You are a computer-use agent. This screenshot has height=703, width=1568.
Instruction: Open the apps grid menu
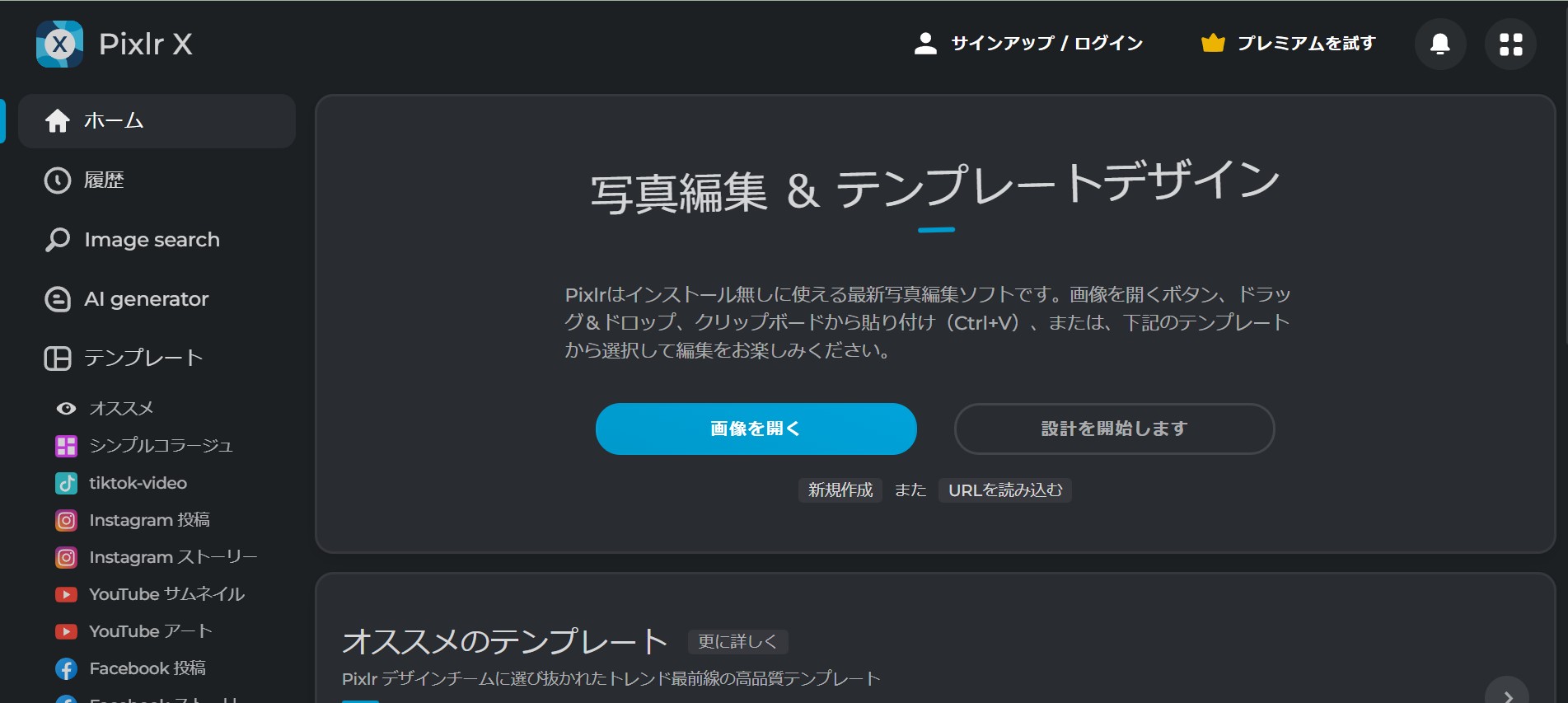click(1509, 44)
